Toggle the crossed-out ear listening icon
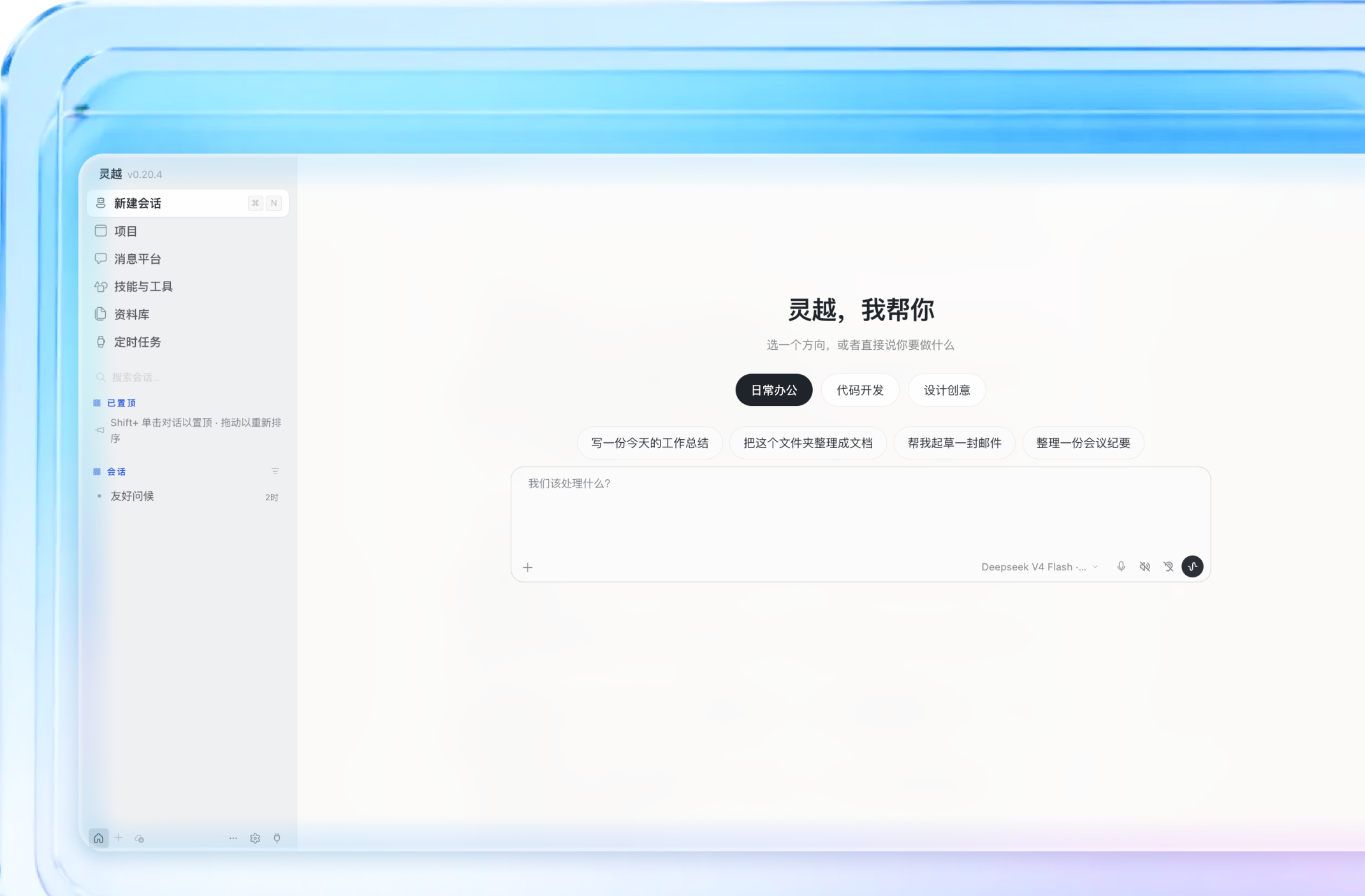1365x896 pixels. [x=1169, y=567]
